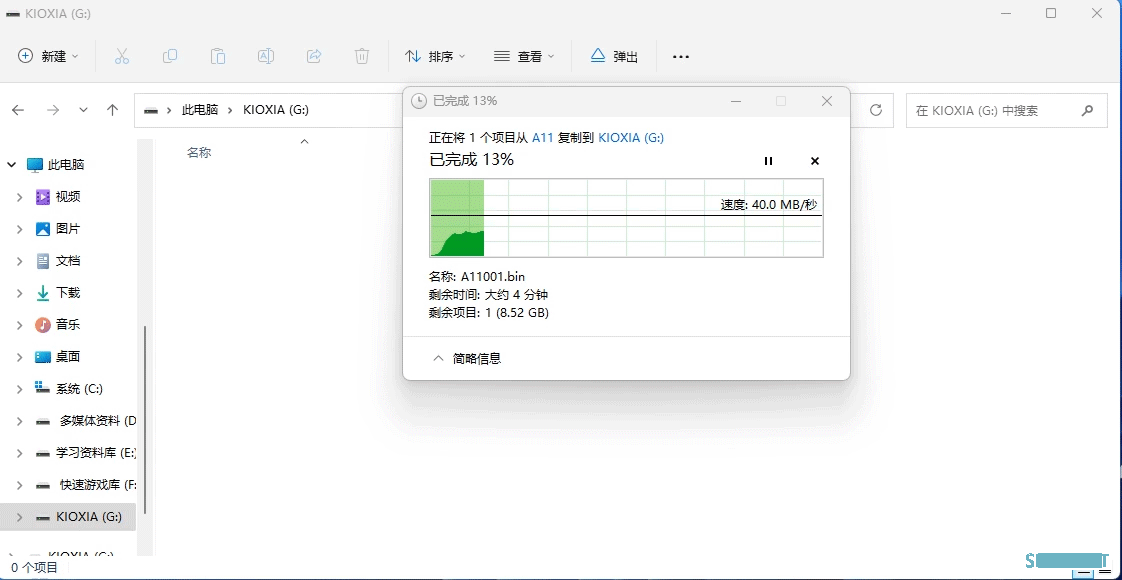Open the three-dot more options menu
Viewport: 1122px width, 580px height.
tap(681, 56)
